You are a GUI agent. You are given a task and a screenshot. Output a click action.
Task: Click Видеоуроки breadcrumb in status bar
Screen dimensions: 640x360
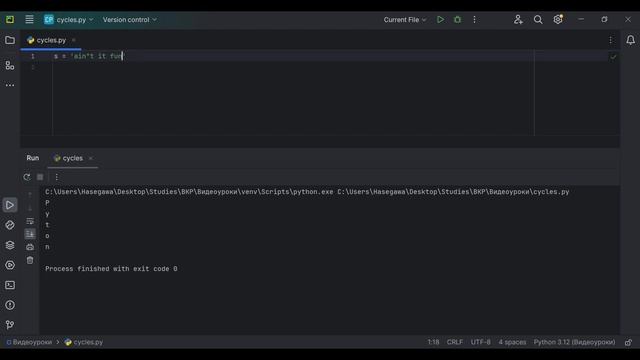click(29, 342)
